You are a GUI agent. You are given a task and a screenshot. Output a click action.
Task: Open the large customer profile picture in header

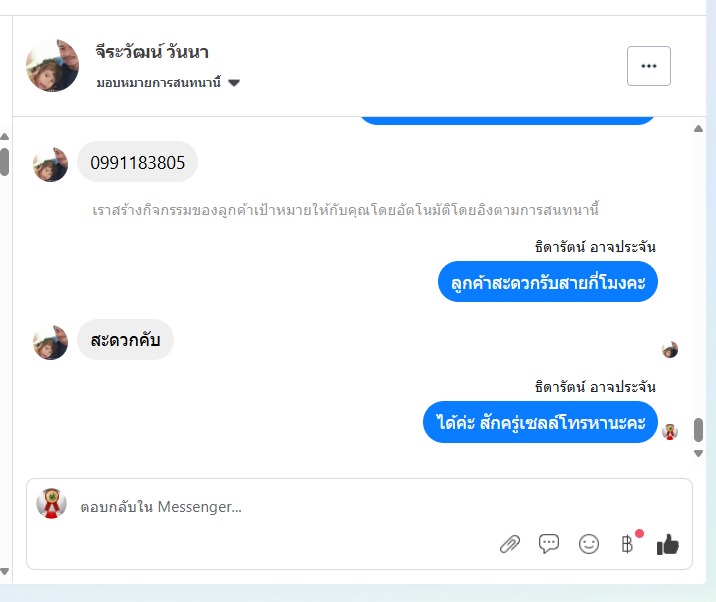point(53,65)
